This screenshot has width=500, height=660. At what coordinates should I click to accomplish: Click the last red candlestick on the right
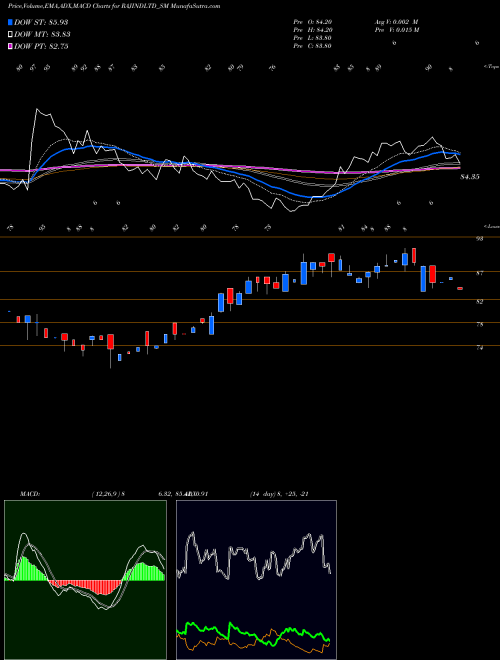tap(460, 288)
